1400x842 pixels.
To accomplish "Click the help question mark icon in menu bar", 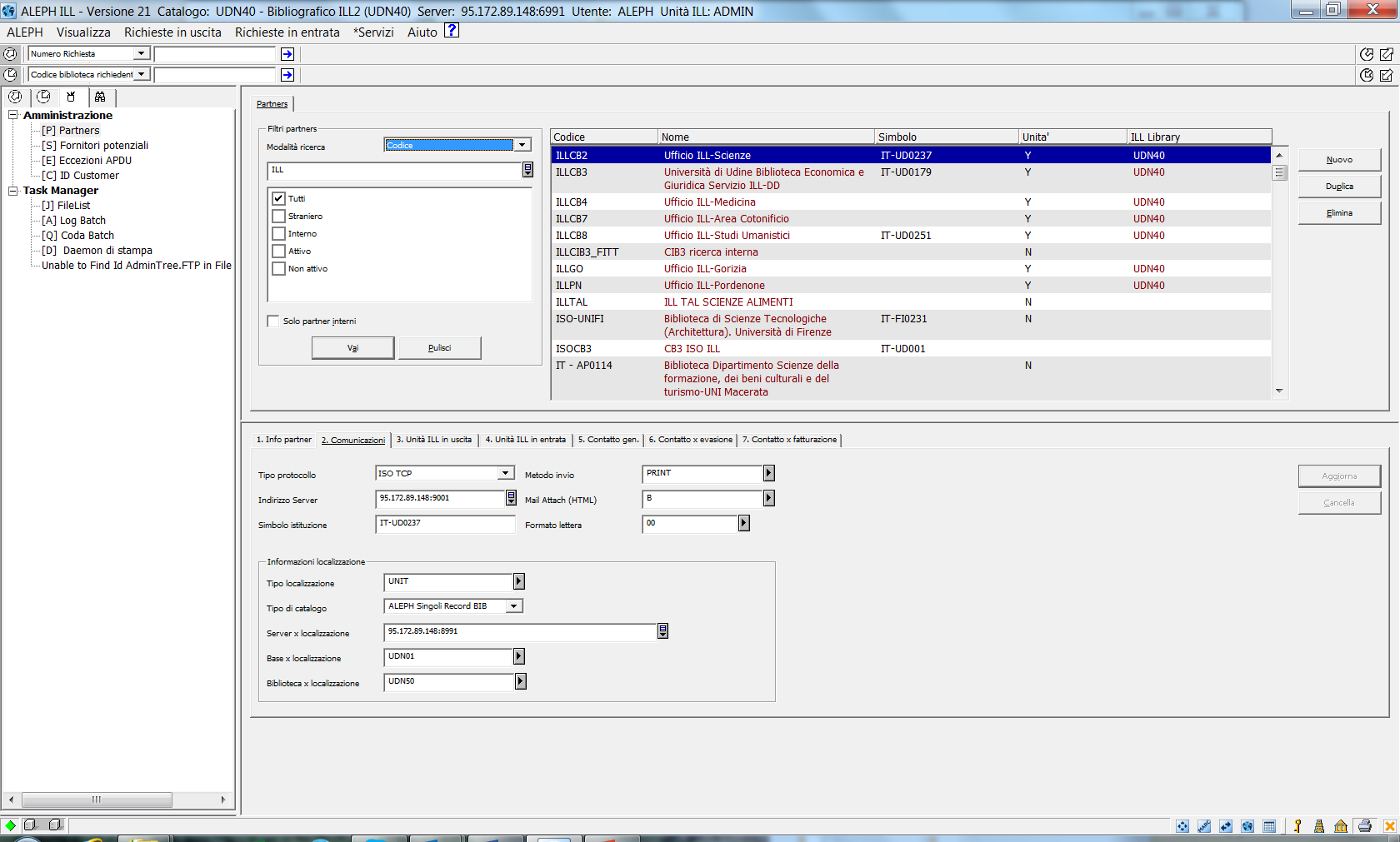I will [452, 31].
